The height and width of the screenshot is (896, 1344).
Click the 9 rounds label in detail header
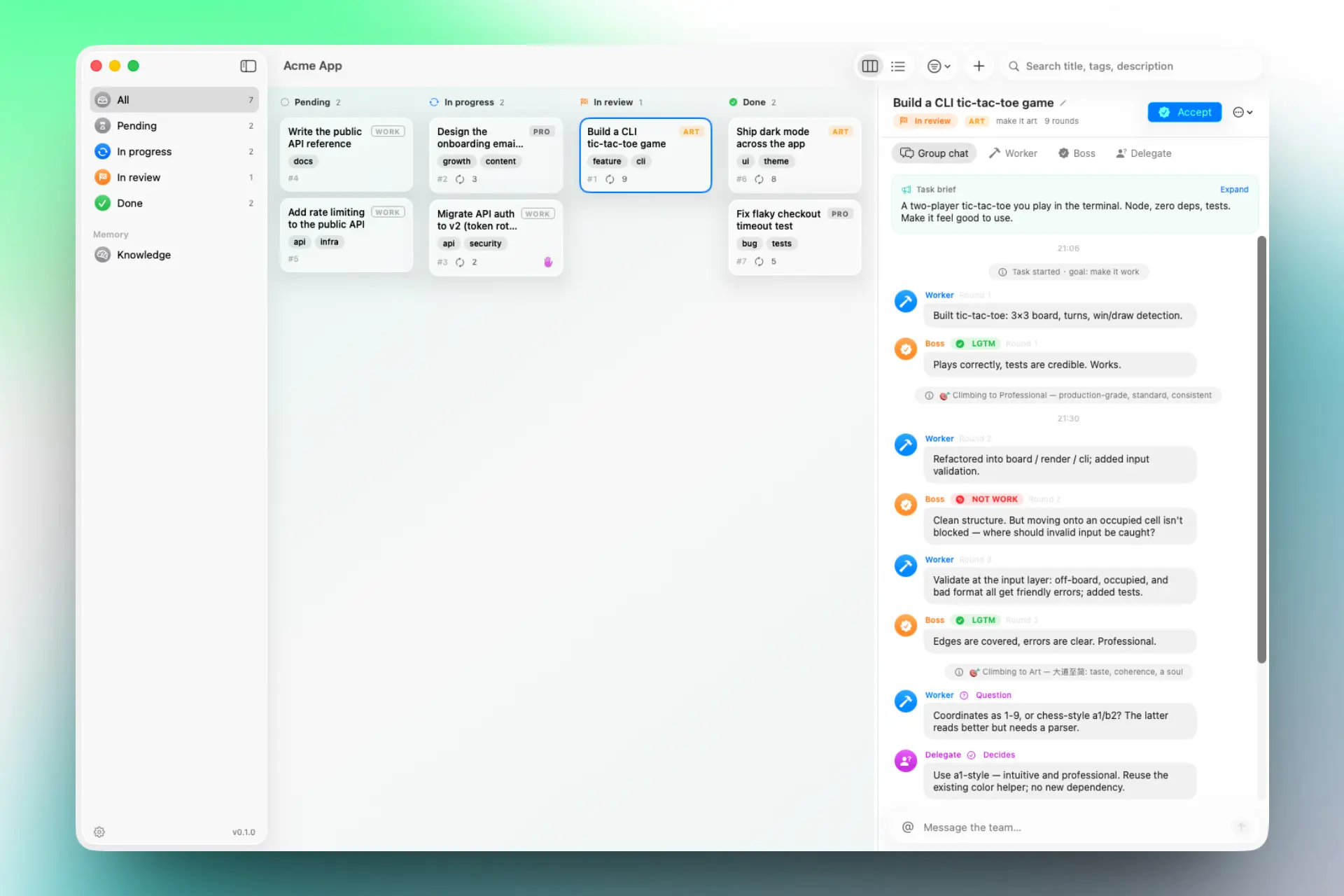[x=1061, y=121]
